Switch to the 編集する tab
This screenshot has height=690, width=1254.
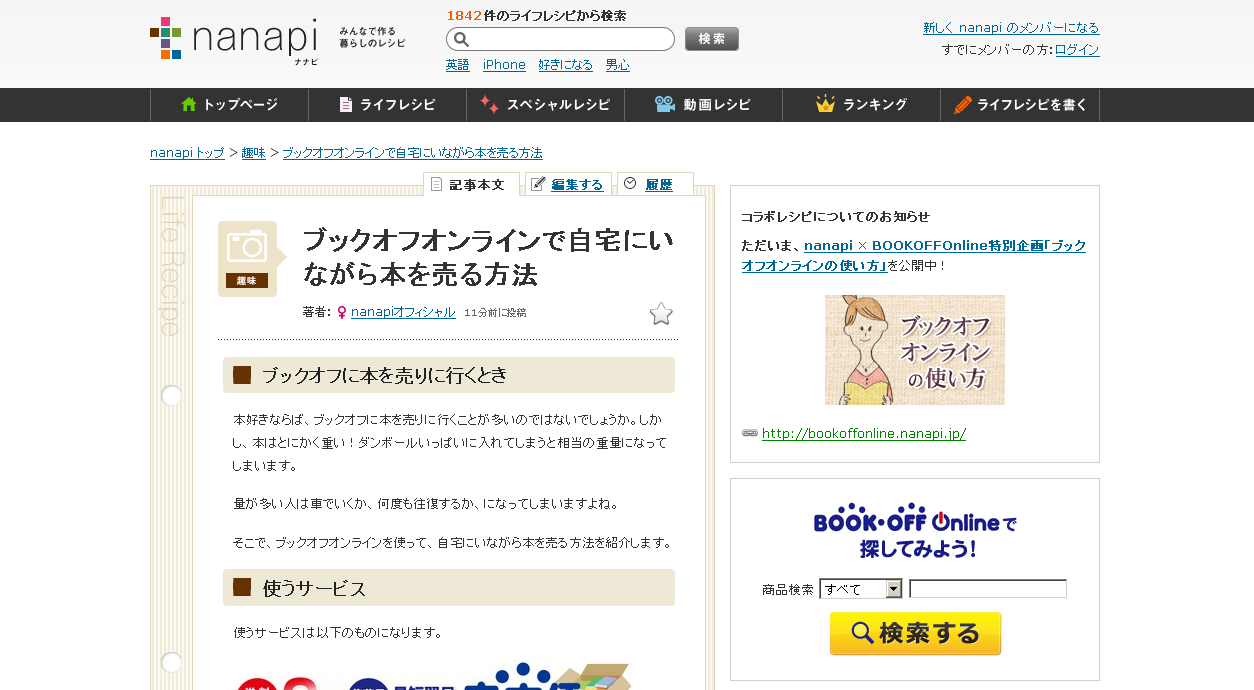pyautogui.click(x=568, y=184)
